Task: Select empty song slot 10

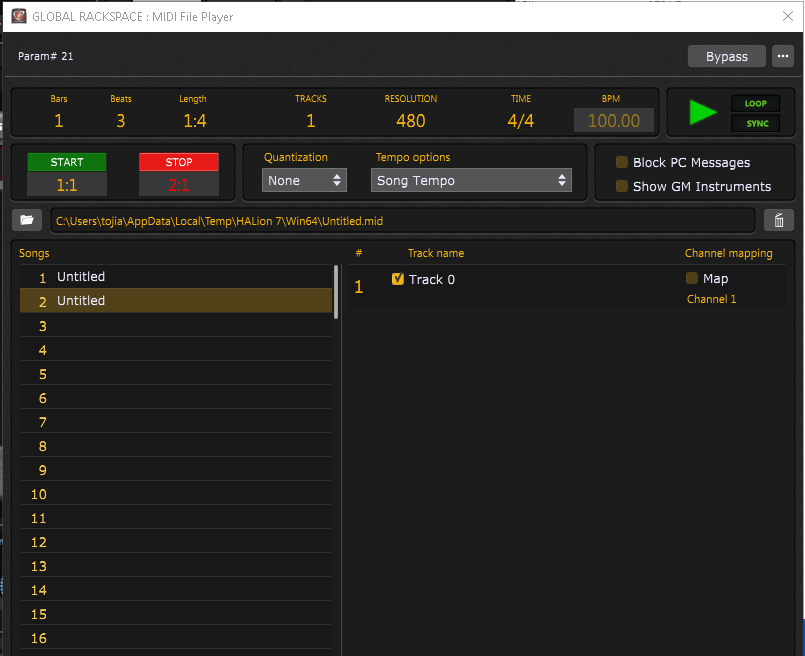Action: (x=176, y=494)
